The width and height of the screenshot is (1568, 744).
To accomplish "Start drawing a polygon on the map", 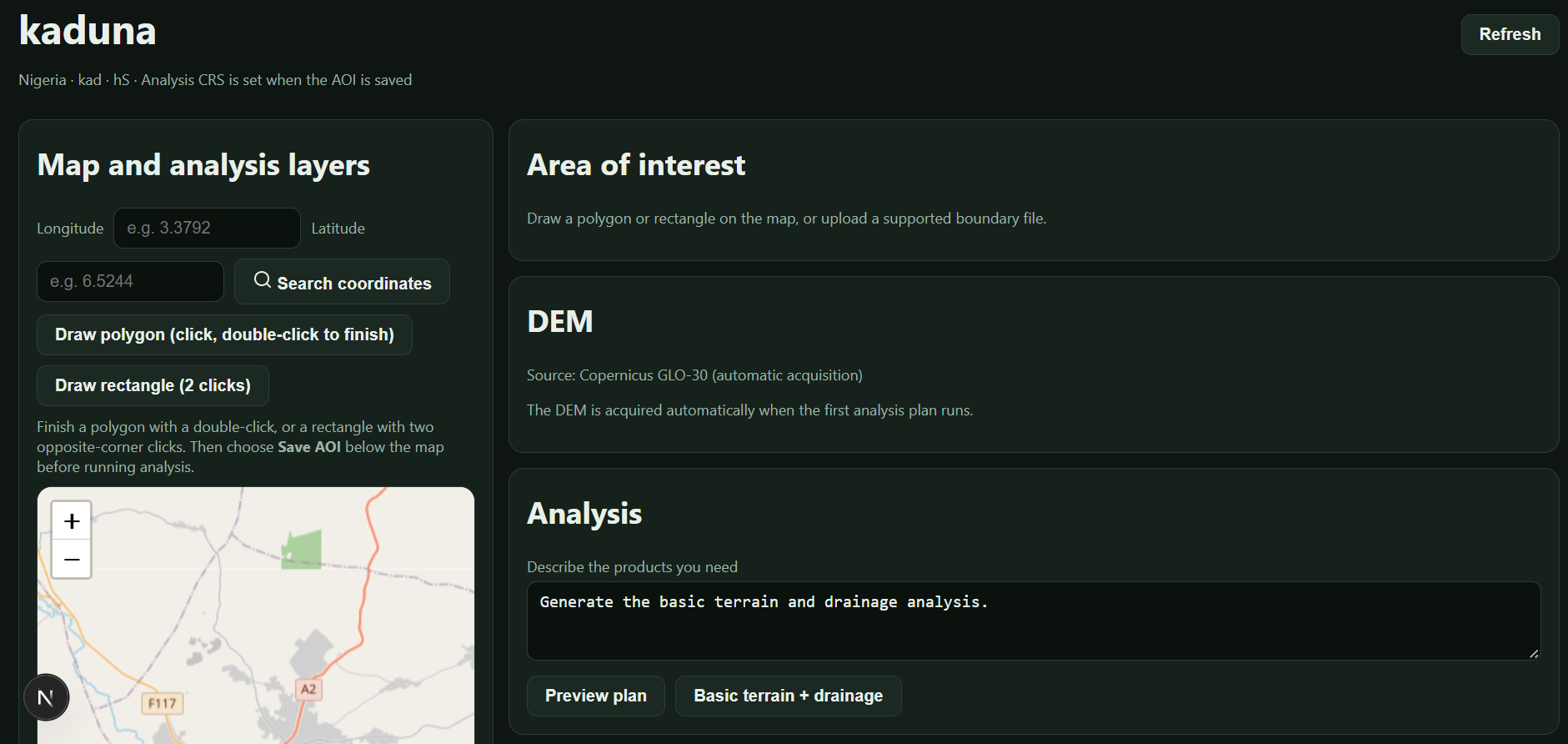I will pos(224,334).
